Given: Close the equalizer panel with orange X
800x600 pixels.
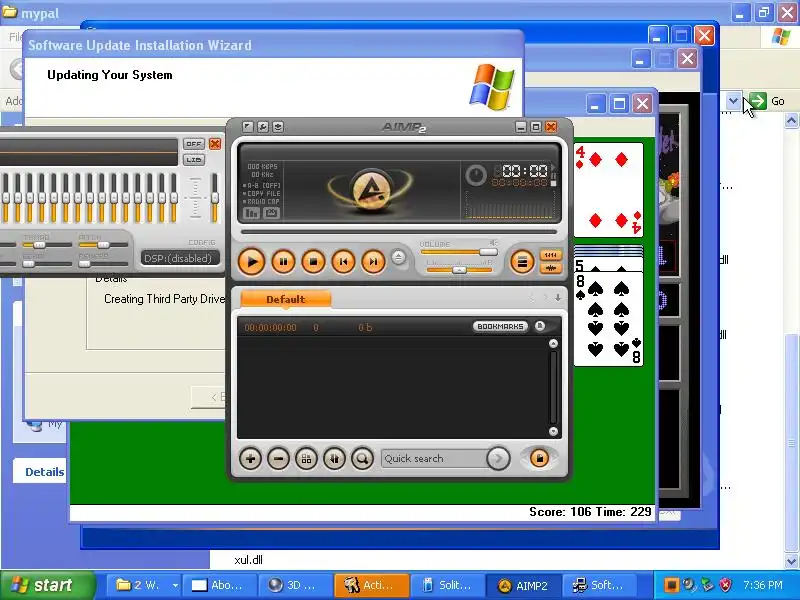Looking at the screenshot, I should [215, 144].
